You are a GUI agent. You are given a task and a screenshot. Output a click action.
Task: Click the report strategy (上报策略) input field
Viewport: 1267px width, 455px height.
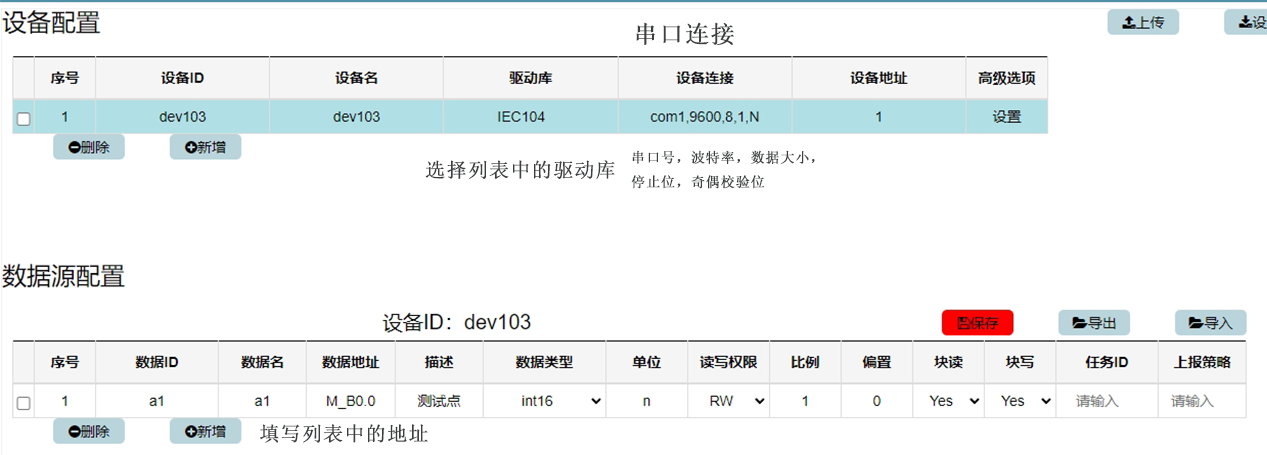tap(1203, 401)
